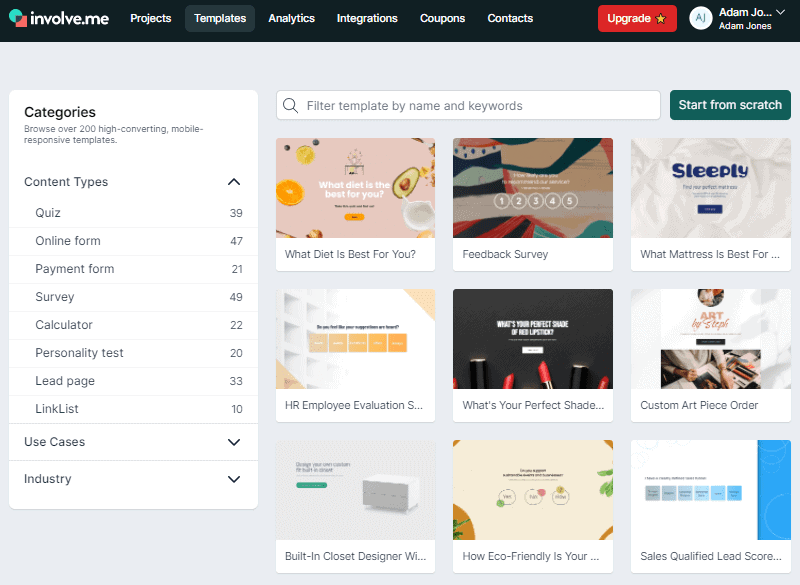This screenshot has height=585, width=800.
Task: Click the count 47 beside Online form
Action: (x=236, y=241)
